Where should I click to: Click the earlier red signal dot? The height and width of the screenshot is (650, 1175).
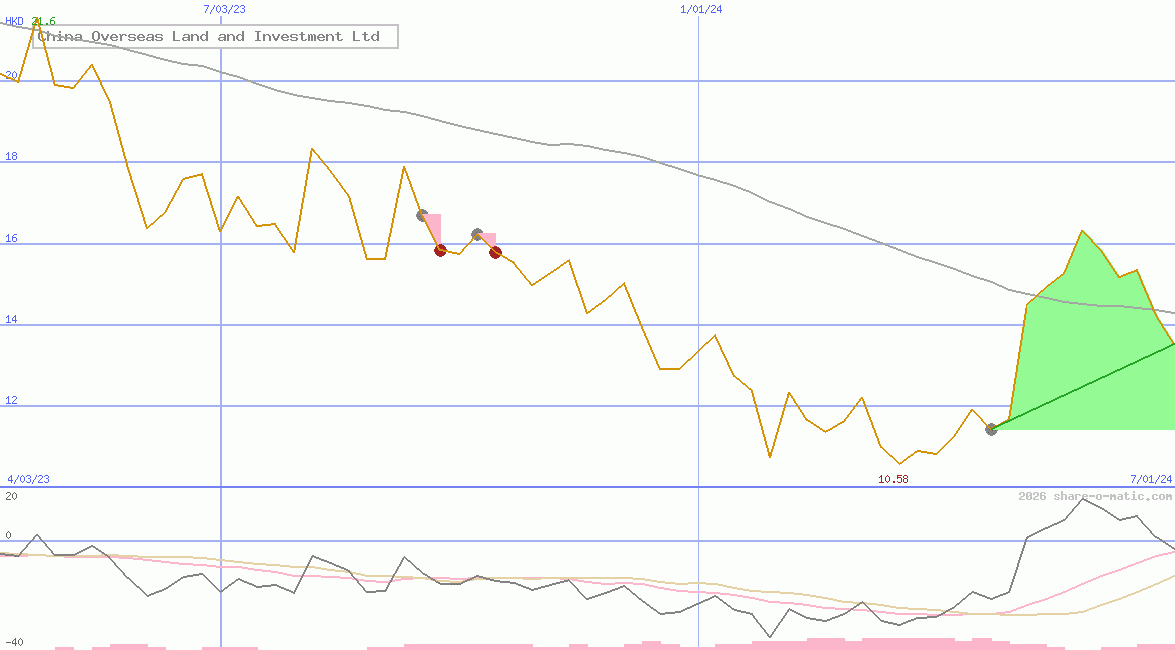[440, 250]
